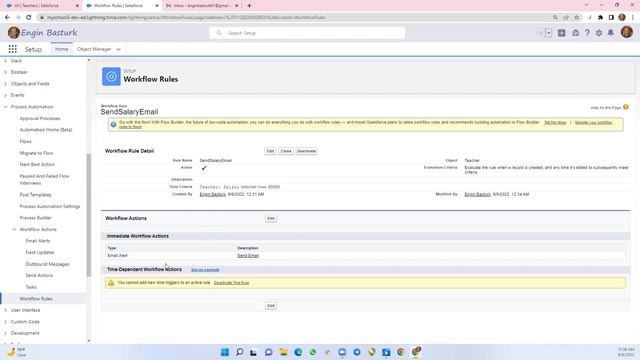Open Trailhead guidance center icon
This screenshot has width=640, height=360.
pos(575,33)
